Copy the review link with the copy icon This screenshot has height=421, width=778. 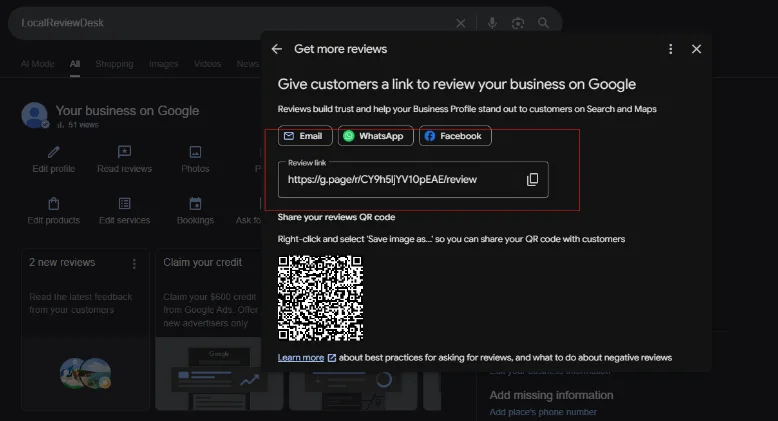click(532, 179)
